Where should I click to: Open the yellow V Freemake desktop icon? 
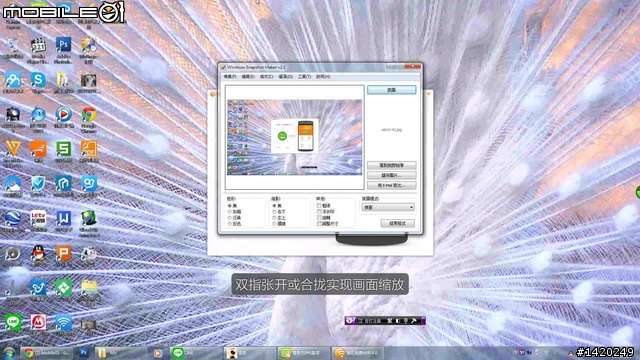click(13, 149)
